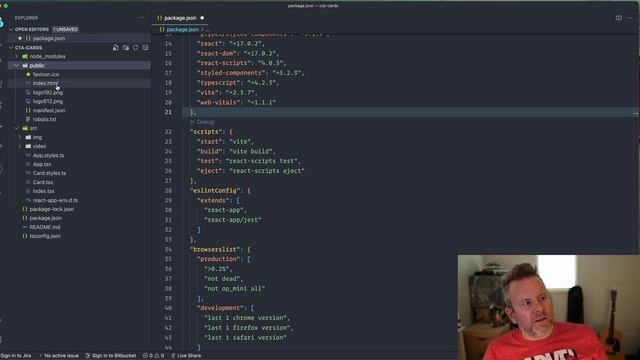Image resolution: width=640 pixels, height=360 pixels.
Task: Split the editor to the right
Action: [619, 18]
